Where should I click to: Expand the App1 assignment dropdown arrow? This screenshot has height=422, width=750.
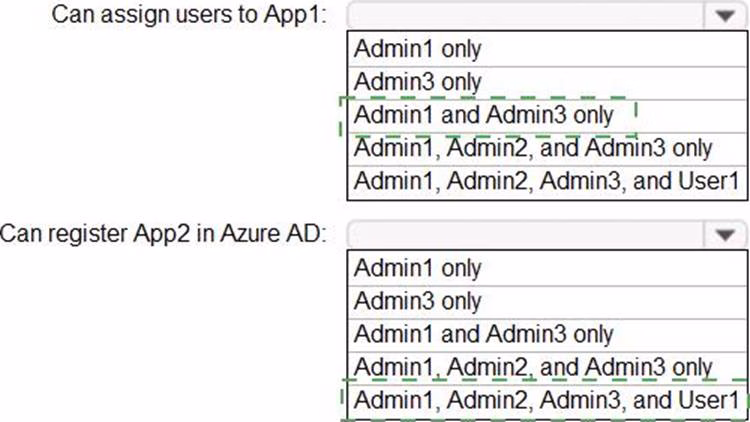pos(724,16)
